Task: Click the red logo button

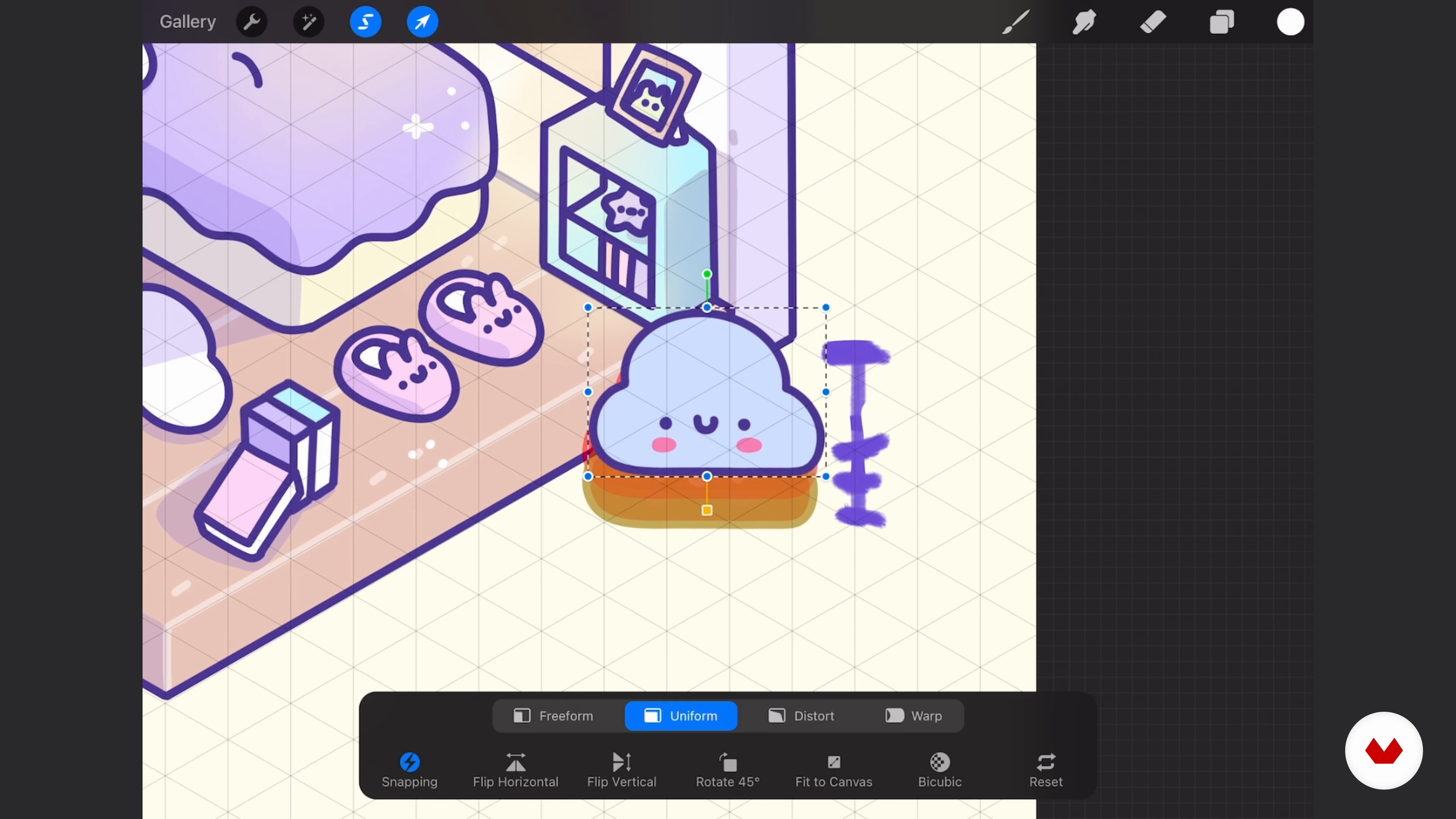Action: 1384,751
